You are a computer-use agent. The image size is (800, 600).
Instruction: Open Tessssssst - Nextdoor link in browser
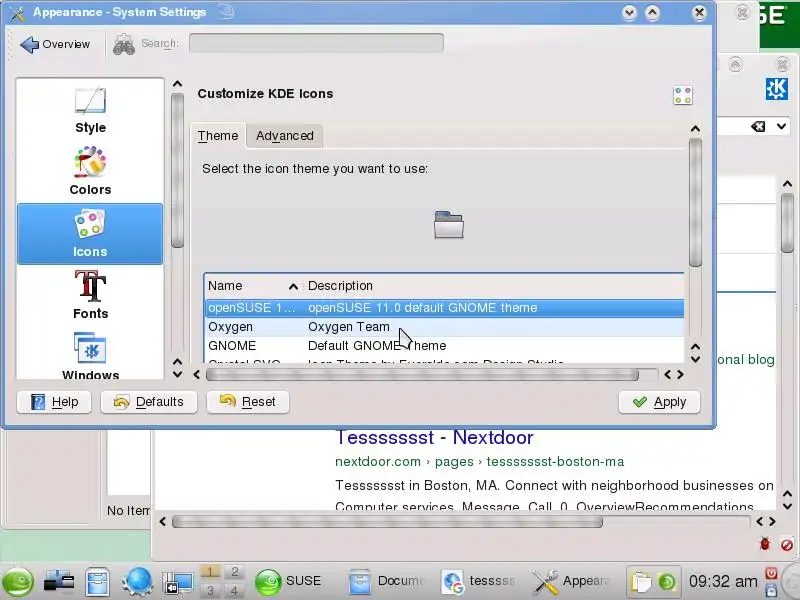click(434, 438)
